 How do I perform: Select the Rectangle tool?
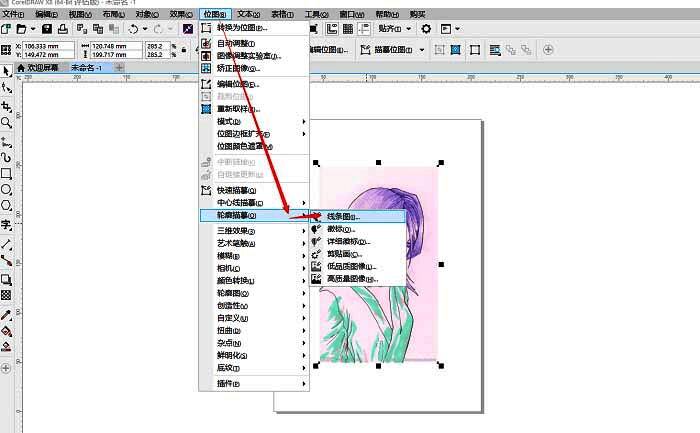coord(7,173)
